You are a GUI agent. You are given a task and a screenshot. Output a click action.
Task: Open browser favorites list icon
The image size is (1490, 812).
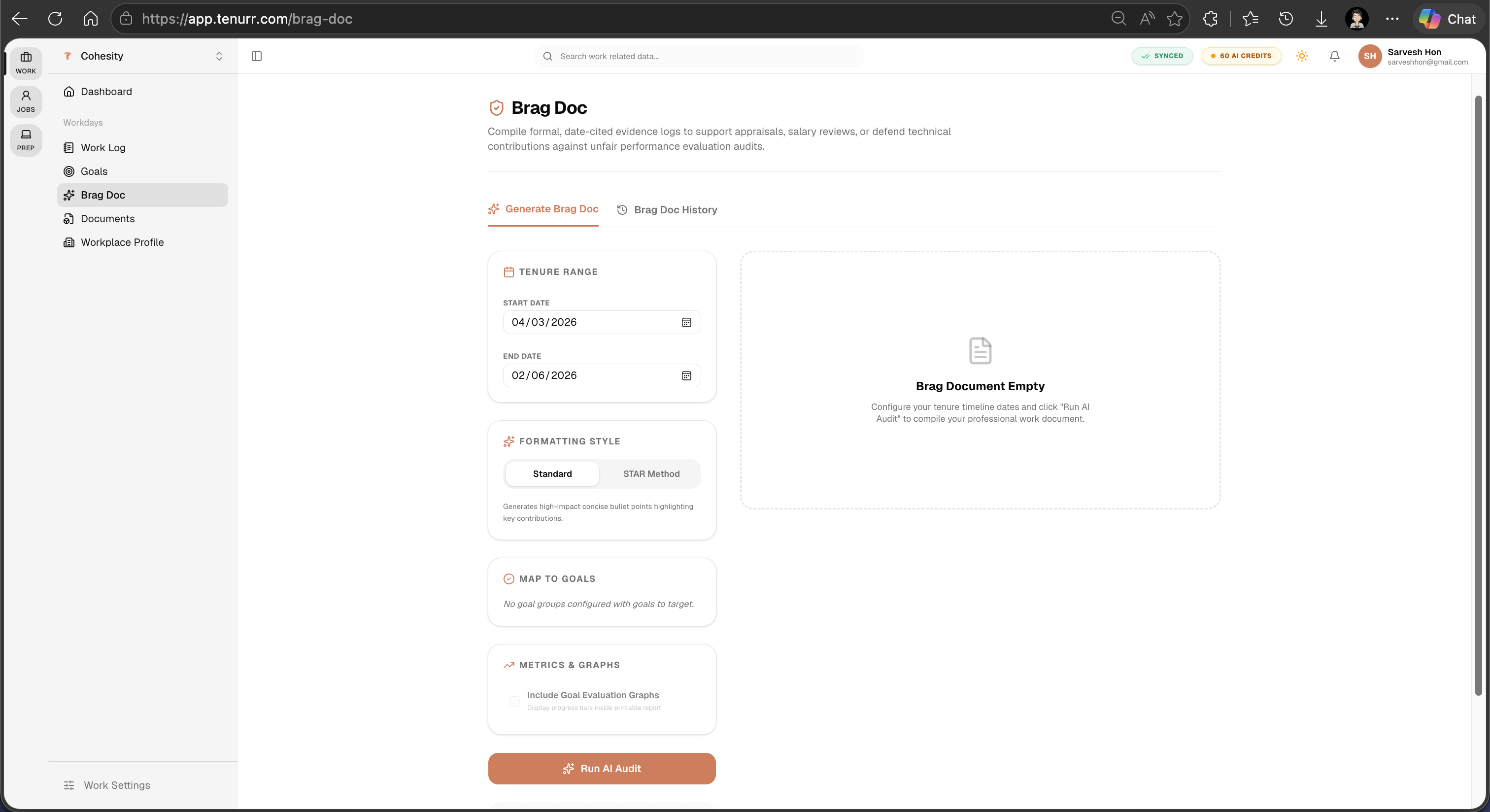[1251, 19]
